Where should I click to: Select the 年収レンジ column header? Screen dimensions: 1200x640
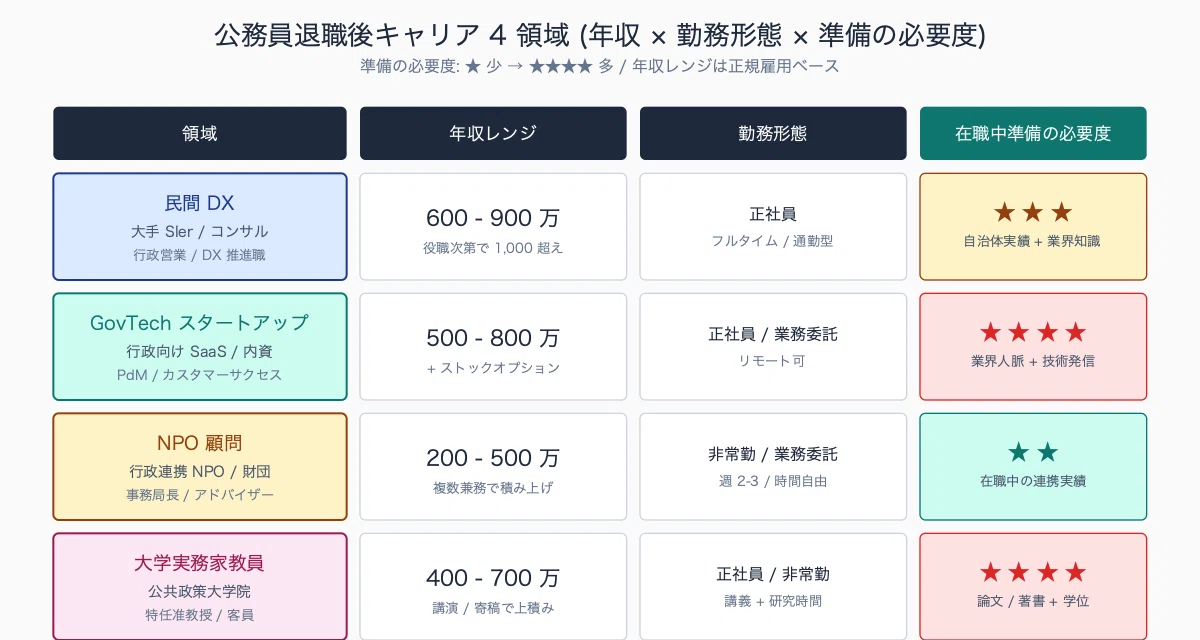pos(493,133)
